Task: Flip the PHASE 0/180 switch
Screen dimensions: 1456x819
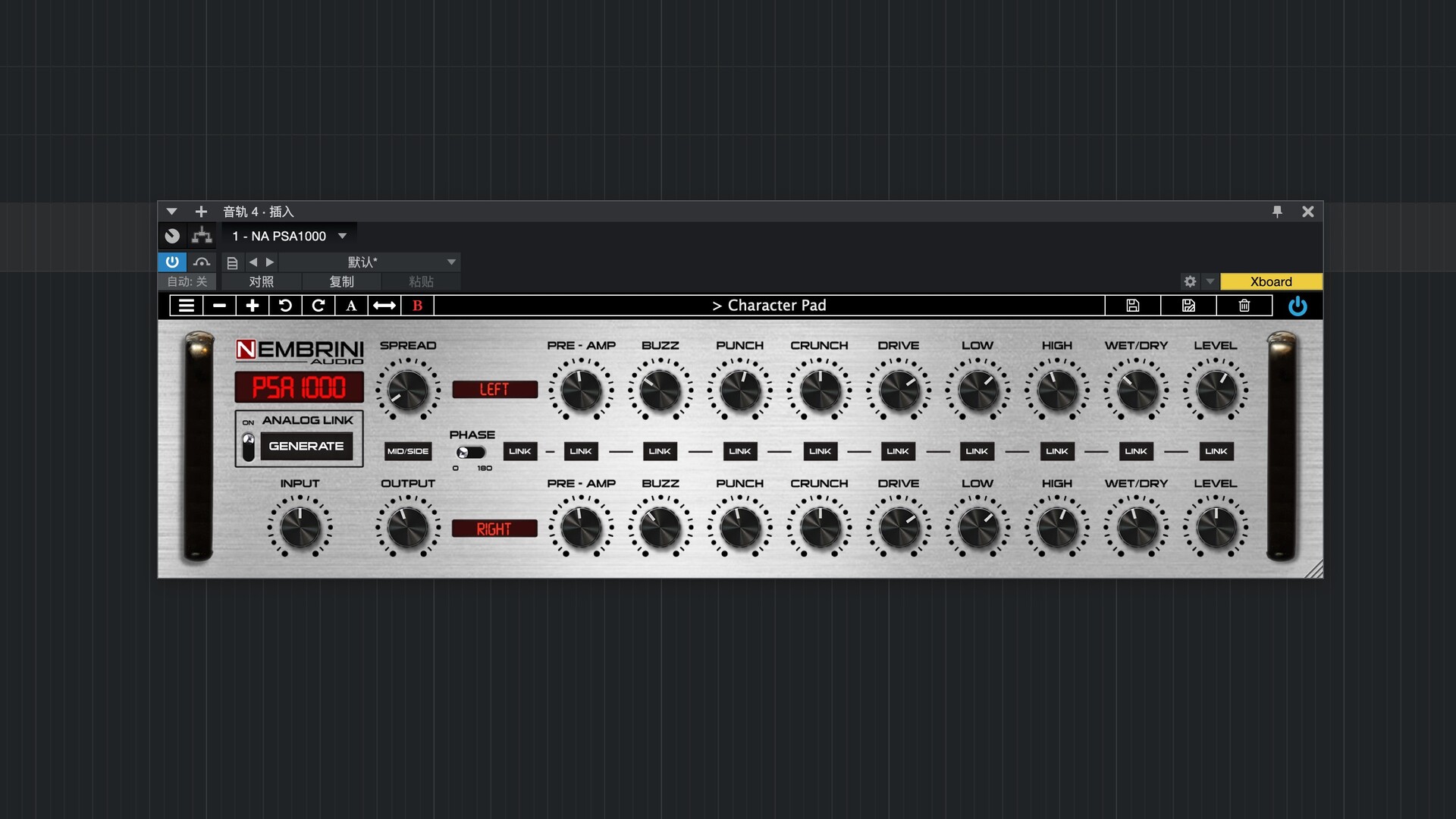Action: click(x=470, y=452)
